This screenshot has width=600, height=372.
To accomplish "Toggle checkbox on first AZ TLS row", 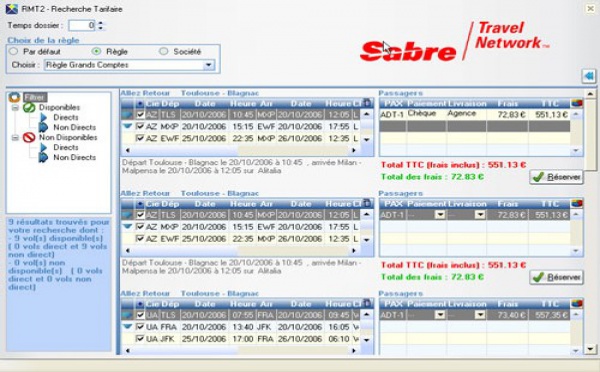I will pos(140,114).
